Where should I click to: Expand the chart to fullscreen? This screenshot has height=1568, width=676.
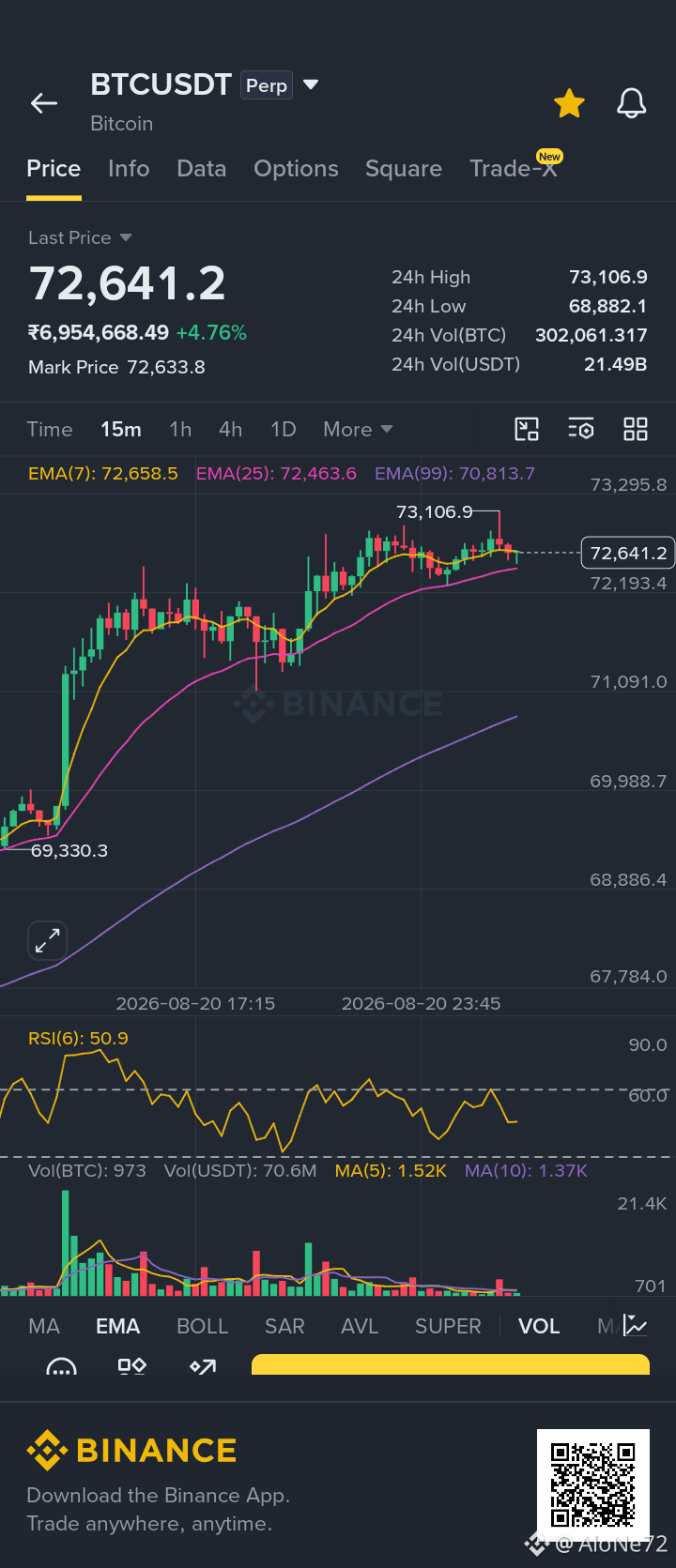click(x=47, y=940)
